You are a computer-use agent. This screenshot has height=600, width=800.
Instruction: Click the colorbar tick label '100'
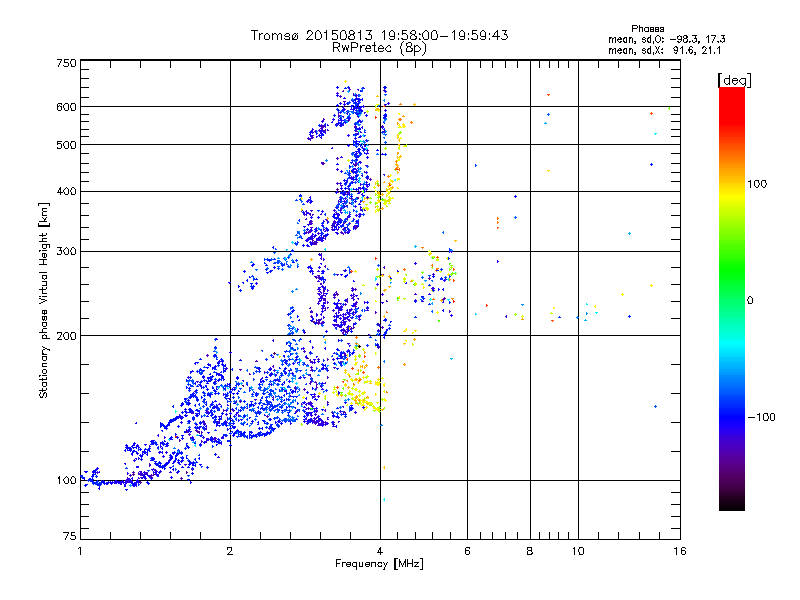point(757,184)
